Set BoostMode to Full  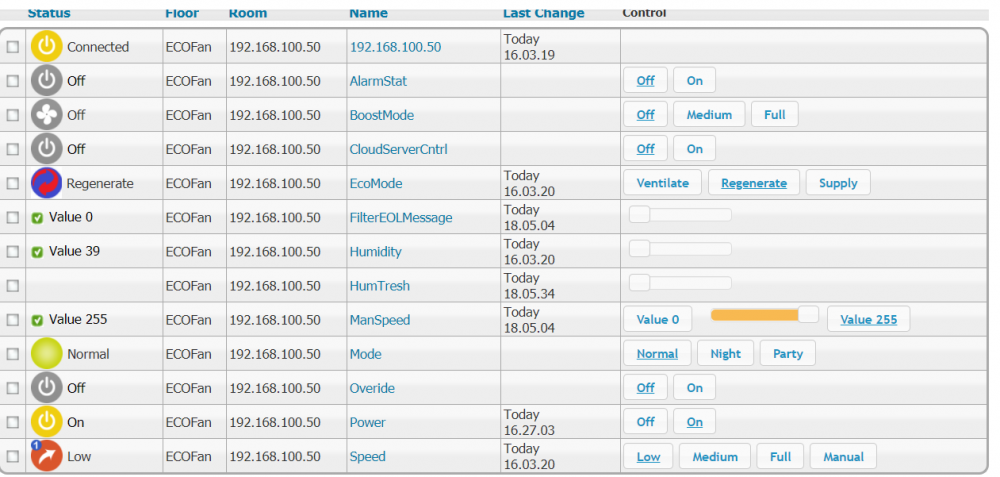(774, 115)
